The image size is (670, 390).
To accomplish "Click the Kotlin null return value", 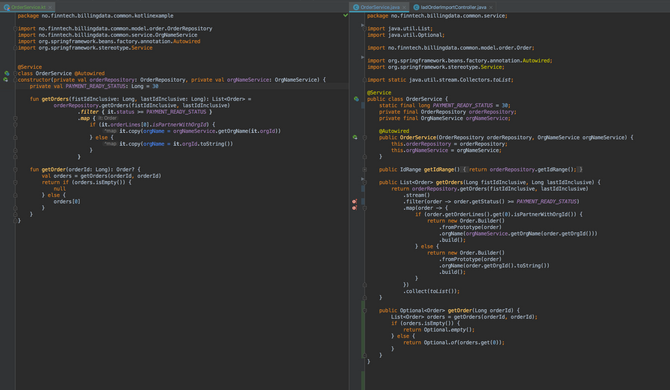I will tap(59, 189).
